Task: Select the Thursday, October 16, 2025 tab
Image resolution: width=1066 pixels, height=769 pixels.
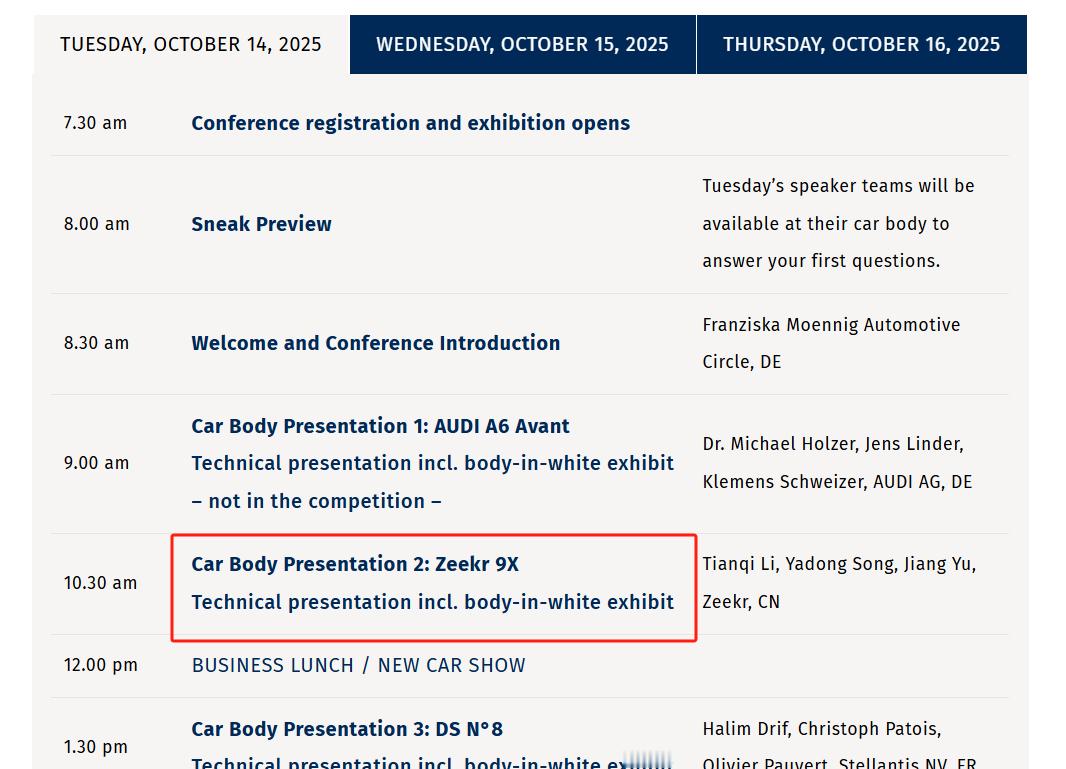Action: (x=862, y=44)
